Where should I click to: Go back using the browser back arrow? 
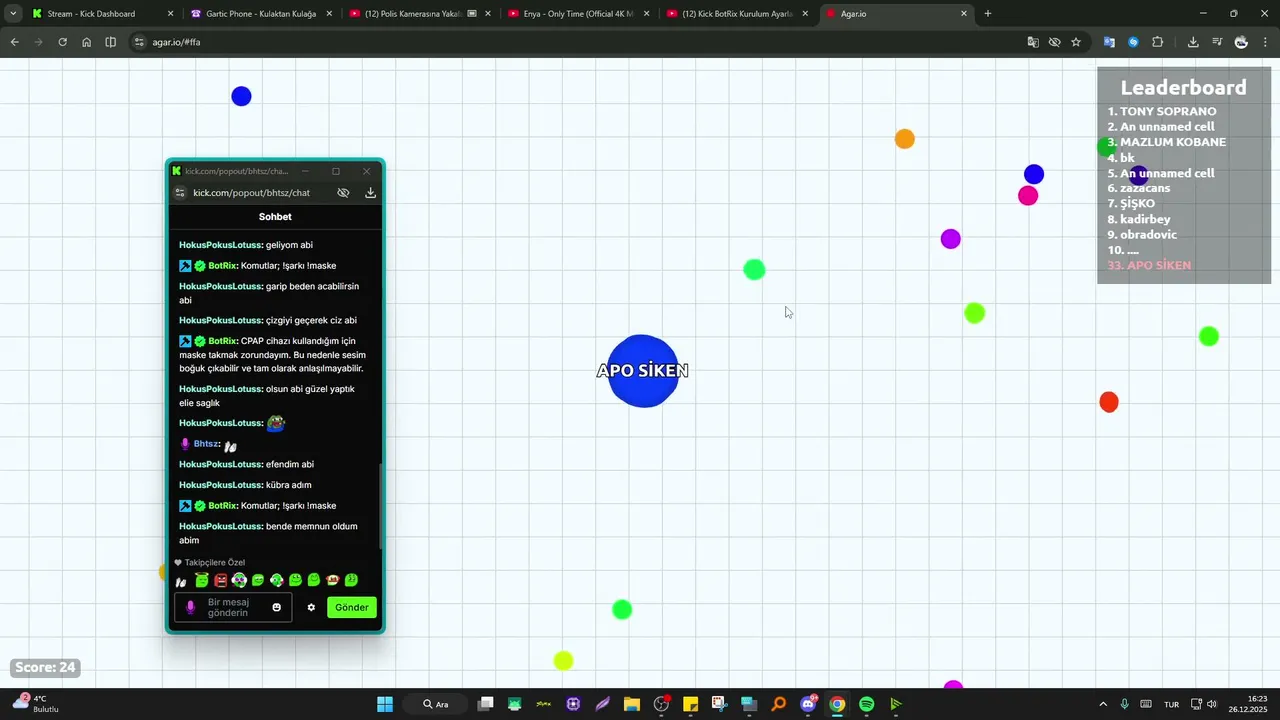(x=14, y=42)
